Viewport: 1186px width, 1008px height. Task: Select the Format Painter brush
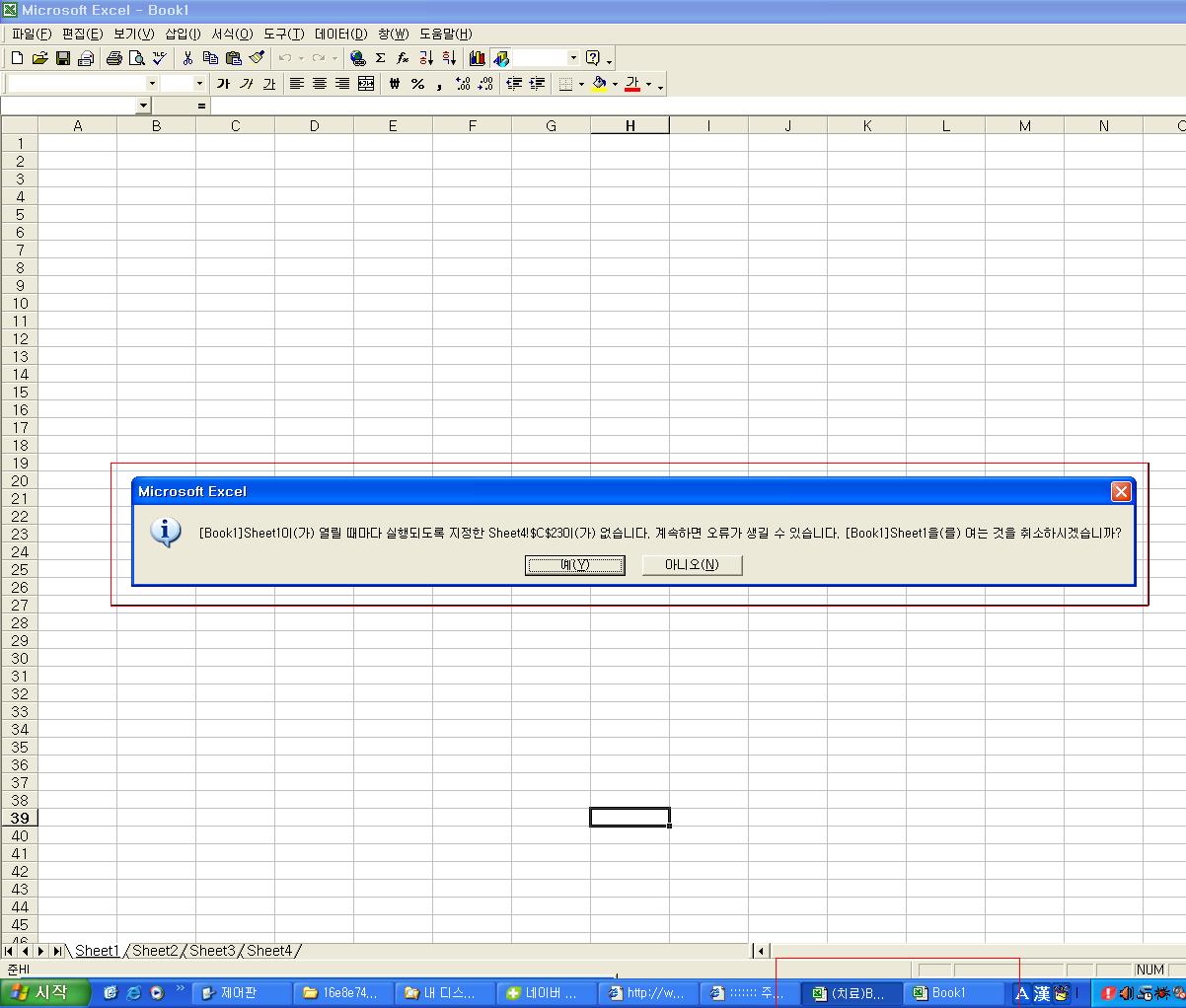point(257,58)
